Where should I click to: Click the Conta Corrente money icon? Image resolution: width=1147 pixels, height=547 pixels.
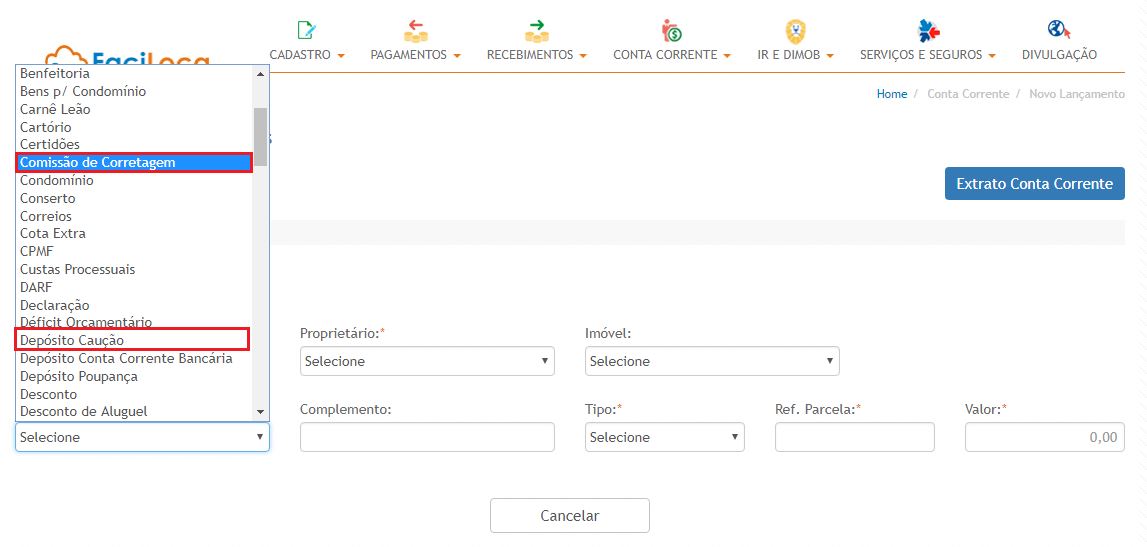pos(671,31)
